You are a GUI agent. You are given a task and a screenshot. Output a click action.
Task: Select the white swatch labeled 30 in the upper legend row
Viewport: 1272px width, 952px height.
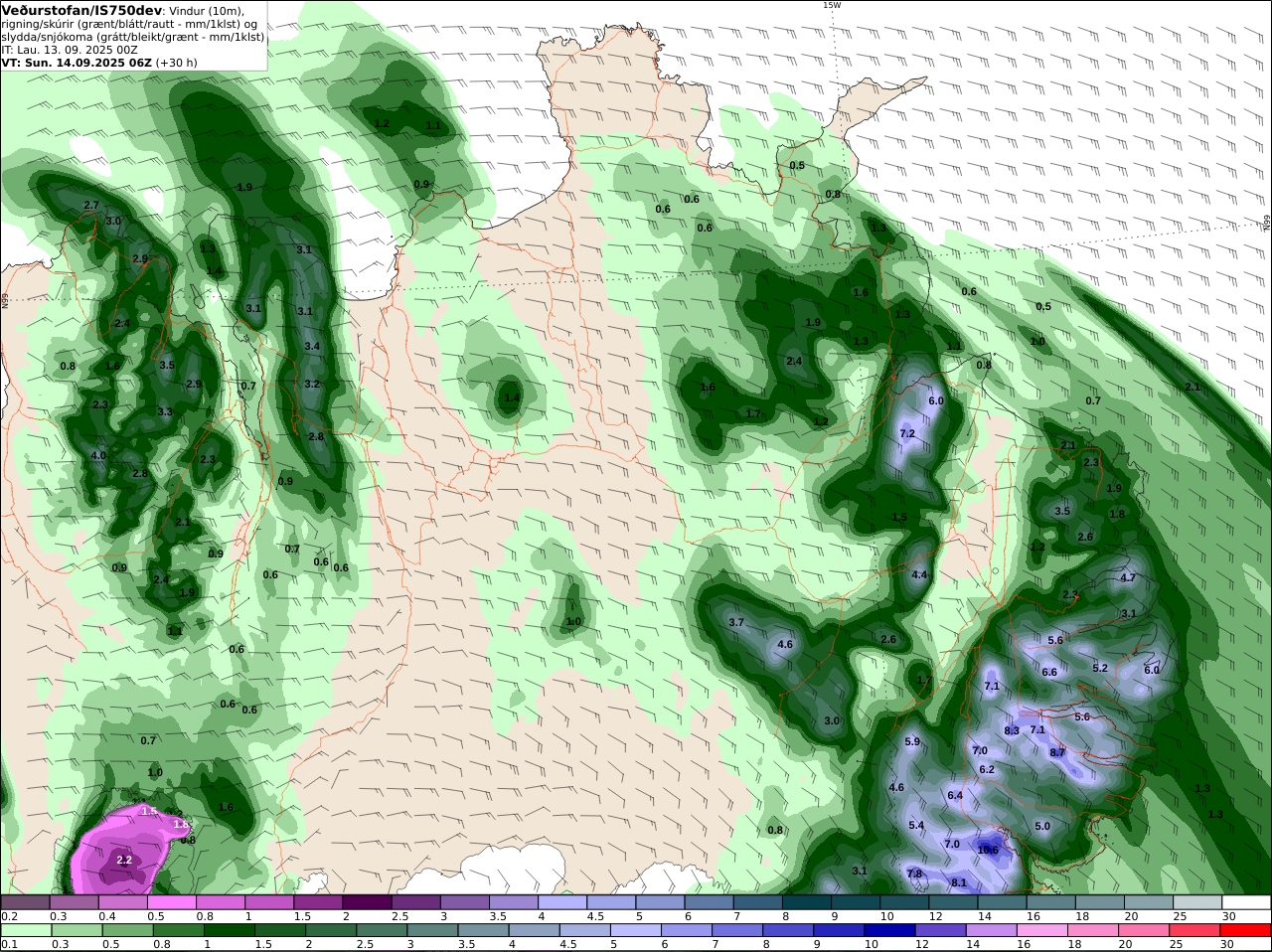pyautogui.click(x=1246, y=902)
